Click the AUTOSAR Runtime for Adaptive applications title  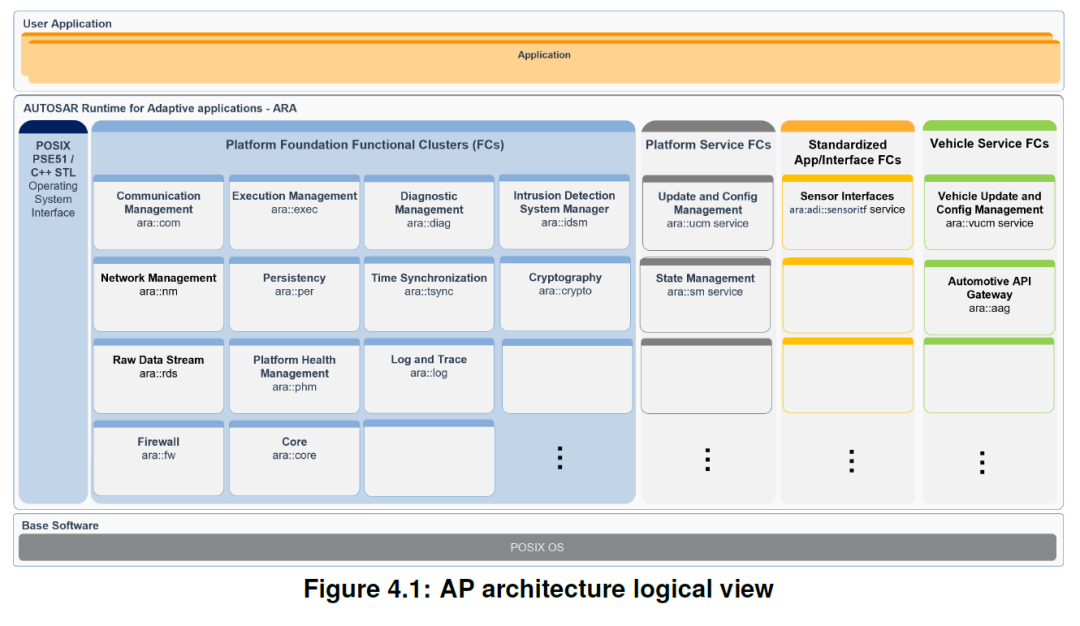[160, 108]
